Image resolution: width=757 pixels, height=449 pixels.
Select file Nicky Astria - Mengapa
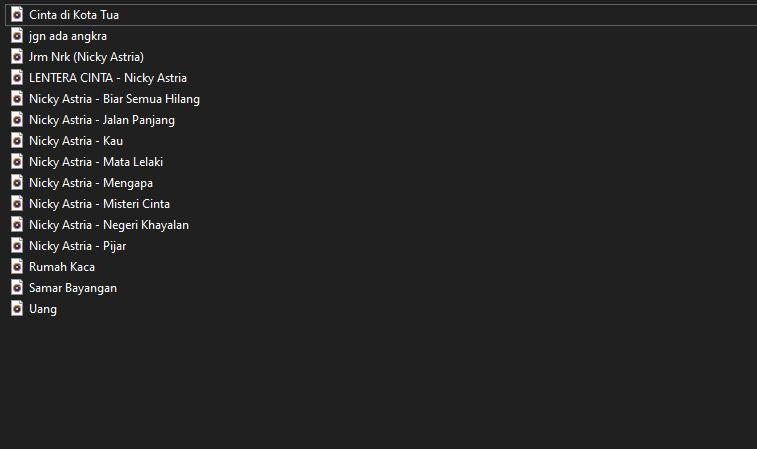click(x=91, y=183)
